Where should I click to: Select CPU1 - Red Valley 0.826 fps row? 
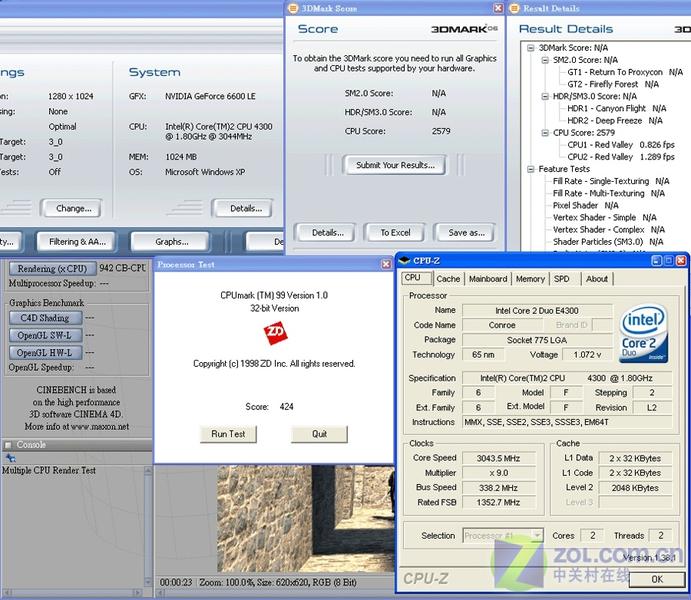621,145
